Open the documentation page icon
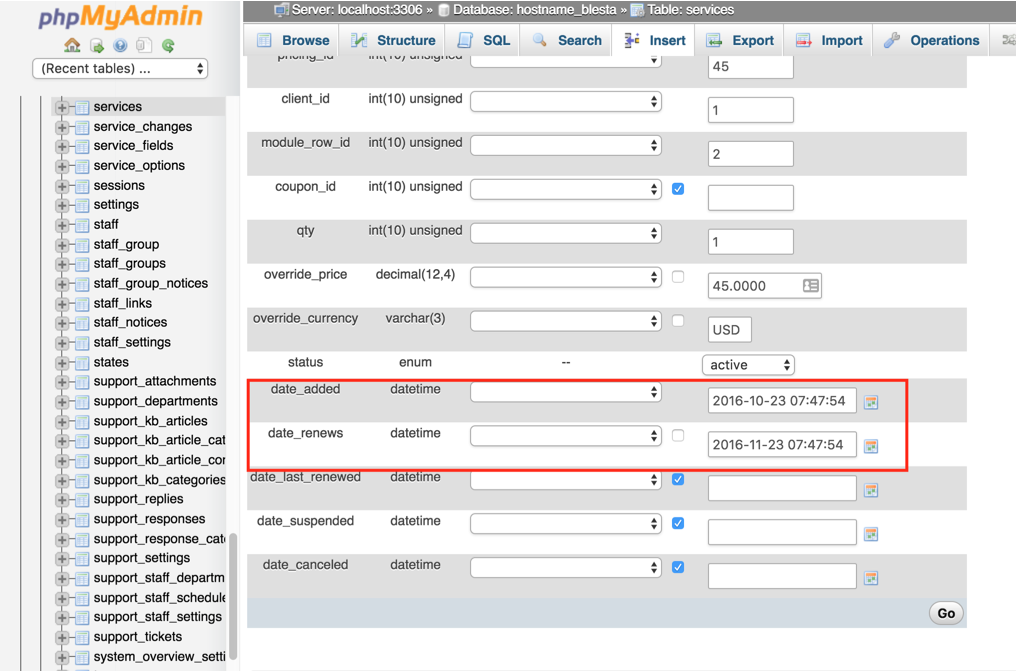 click(x=144, y=45)
